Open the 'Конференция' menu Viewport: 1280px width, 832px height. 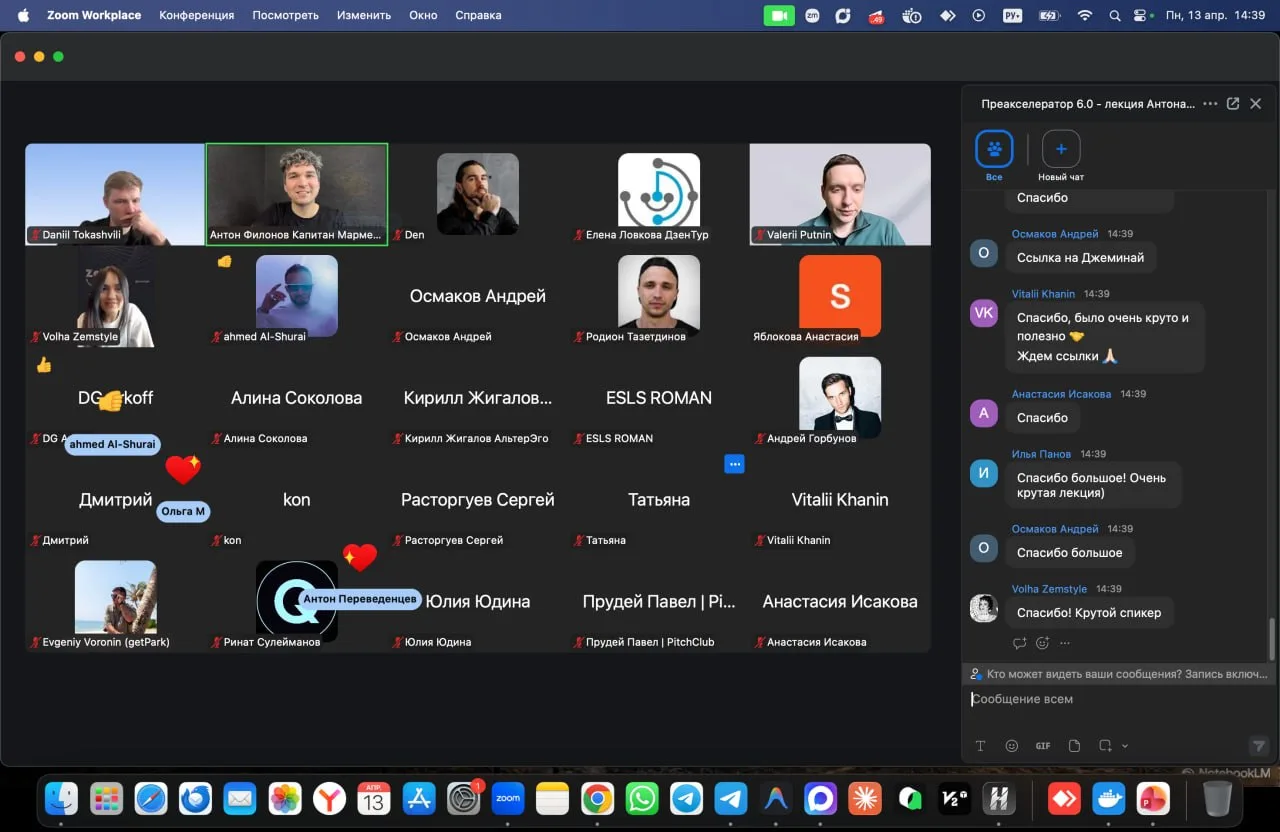pos(197,15)
